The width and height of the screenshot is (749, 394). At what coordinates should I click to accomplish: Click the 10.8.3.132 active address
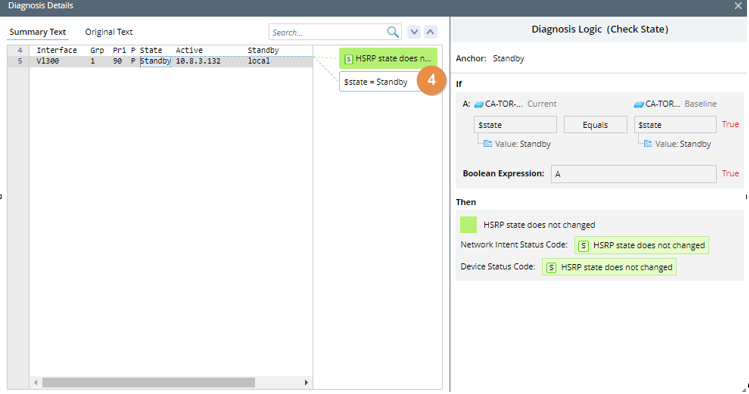point(198,61)
